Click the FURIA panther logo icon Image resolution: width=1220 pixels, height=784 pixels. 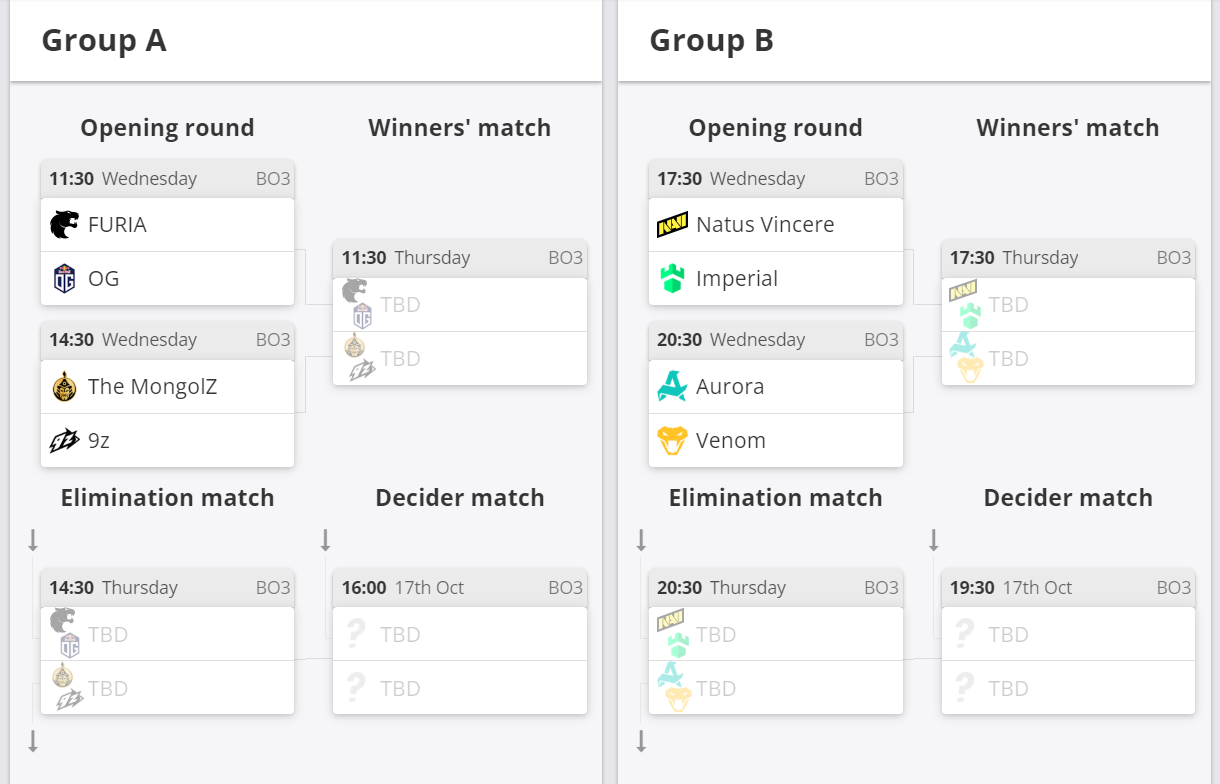[x=65, y=225]
